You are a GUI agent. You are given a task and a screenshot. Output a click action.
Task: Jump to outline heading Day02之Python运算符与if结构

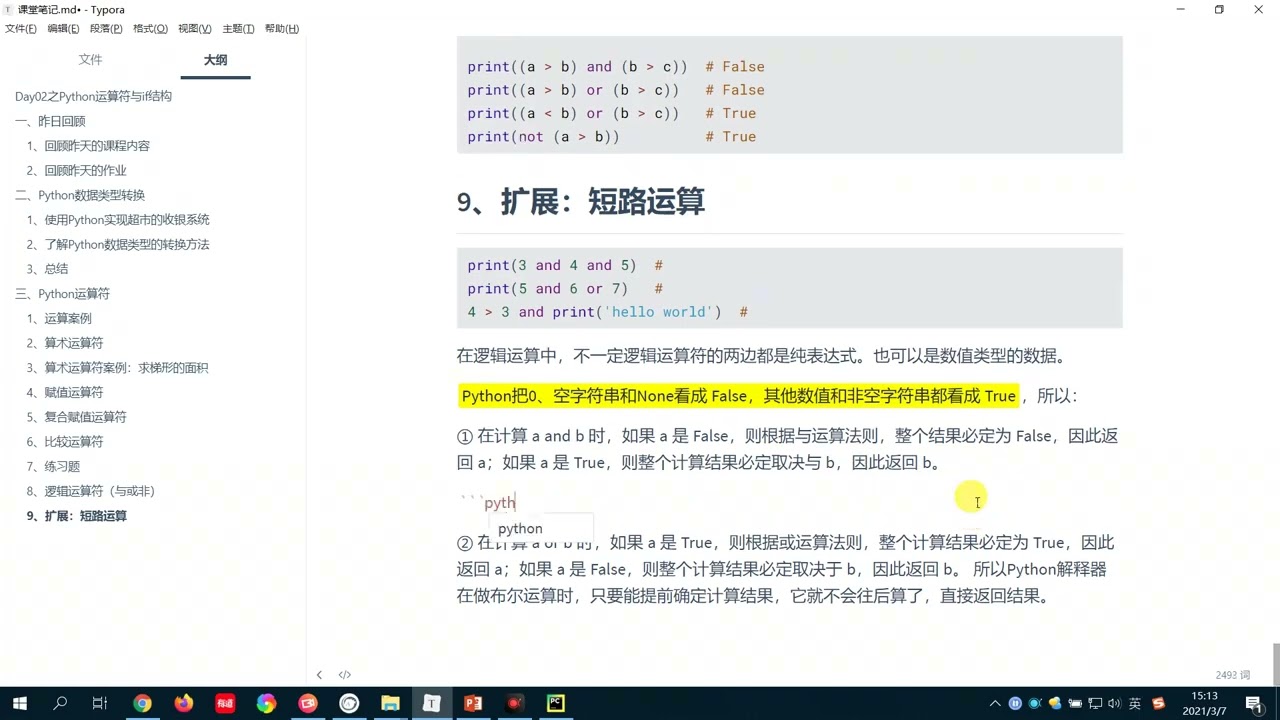point(93,97)
